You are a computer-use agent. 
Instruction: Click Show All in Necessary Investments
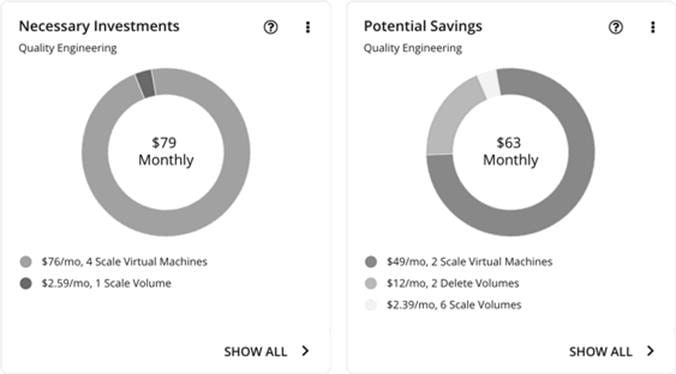[255, 352]
